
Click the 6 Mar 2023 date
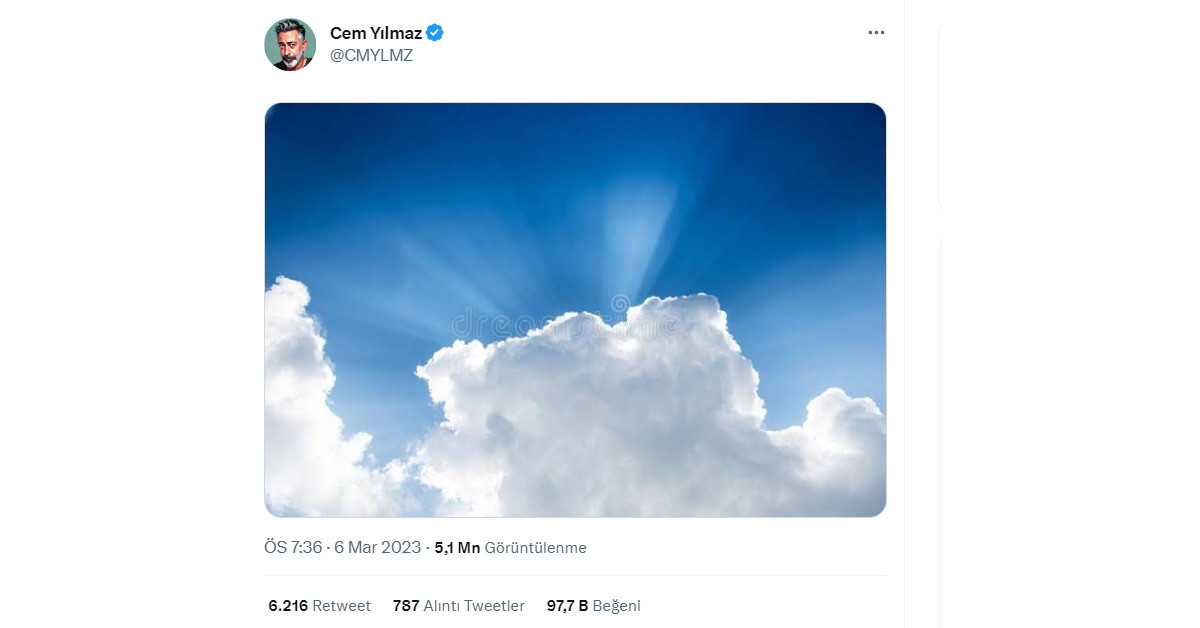point(378,548)
